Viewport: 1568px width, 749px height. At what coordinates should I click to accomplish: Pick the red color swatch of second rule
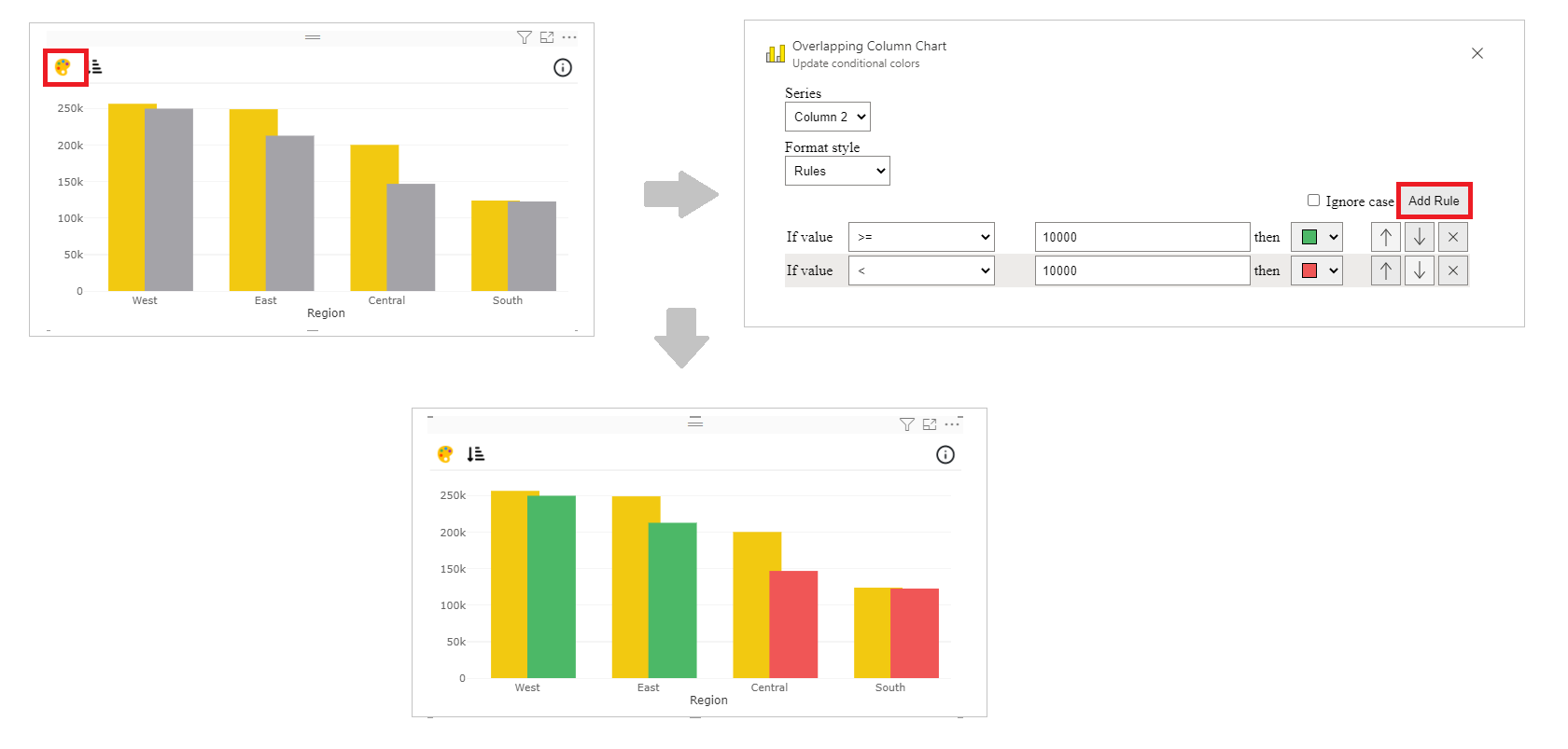pyautogui.click(x=1316, y=270)
